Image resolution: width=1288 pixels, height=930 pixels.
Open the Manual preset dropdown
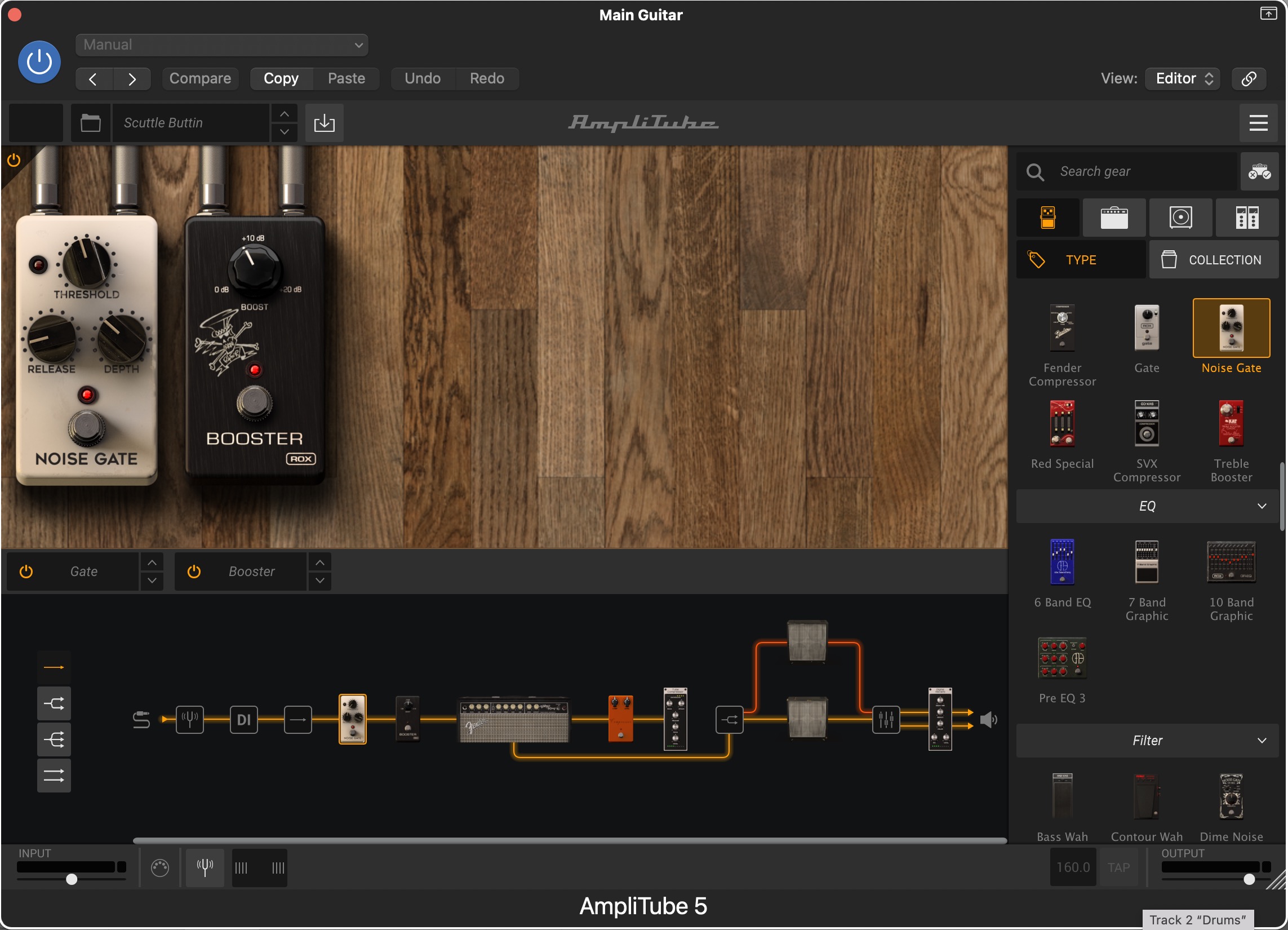(x=221, y=45)
